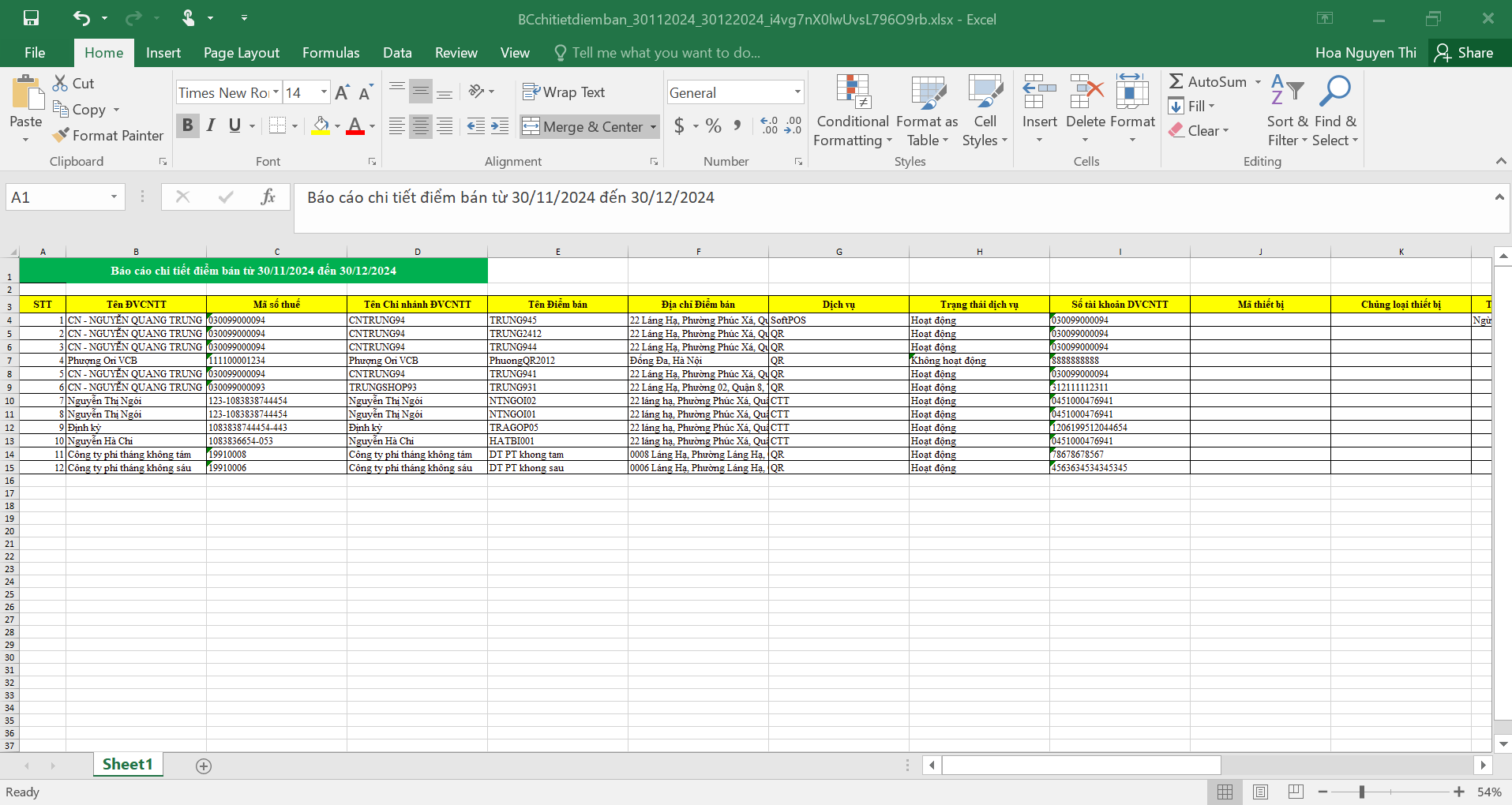Click Format as Table
Viewport: 1512px width, 805px height.
928,111
